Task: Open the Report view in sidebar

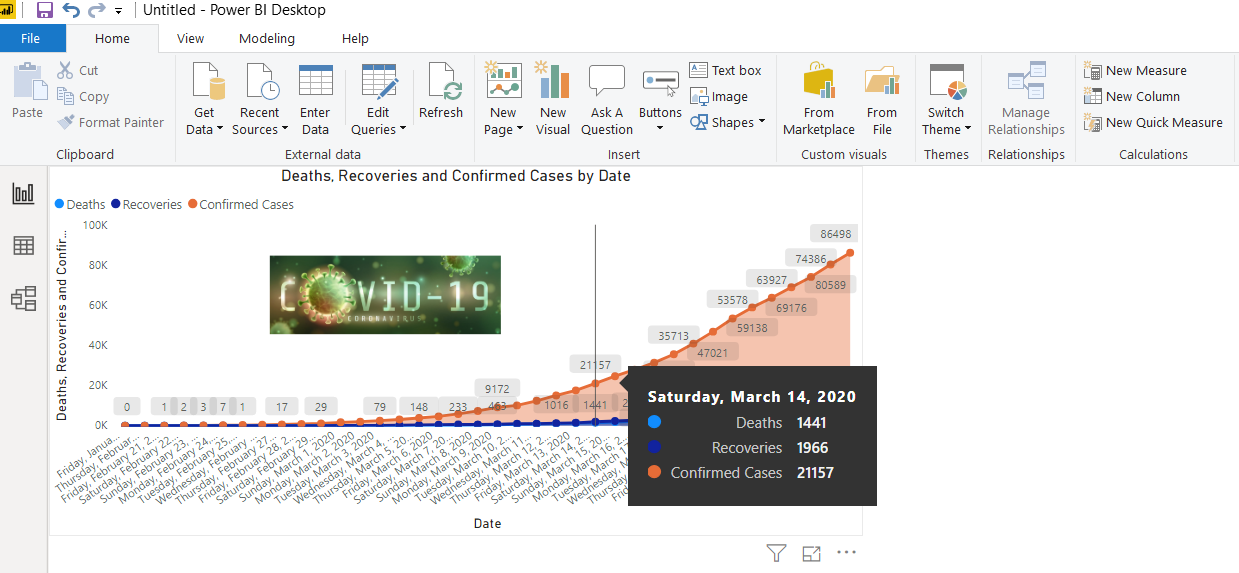Action: [23, 194]
